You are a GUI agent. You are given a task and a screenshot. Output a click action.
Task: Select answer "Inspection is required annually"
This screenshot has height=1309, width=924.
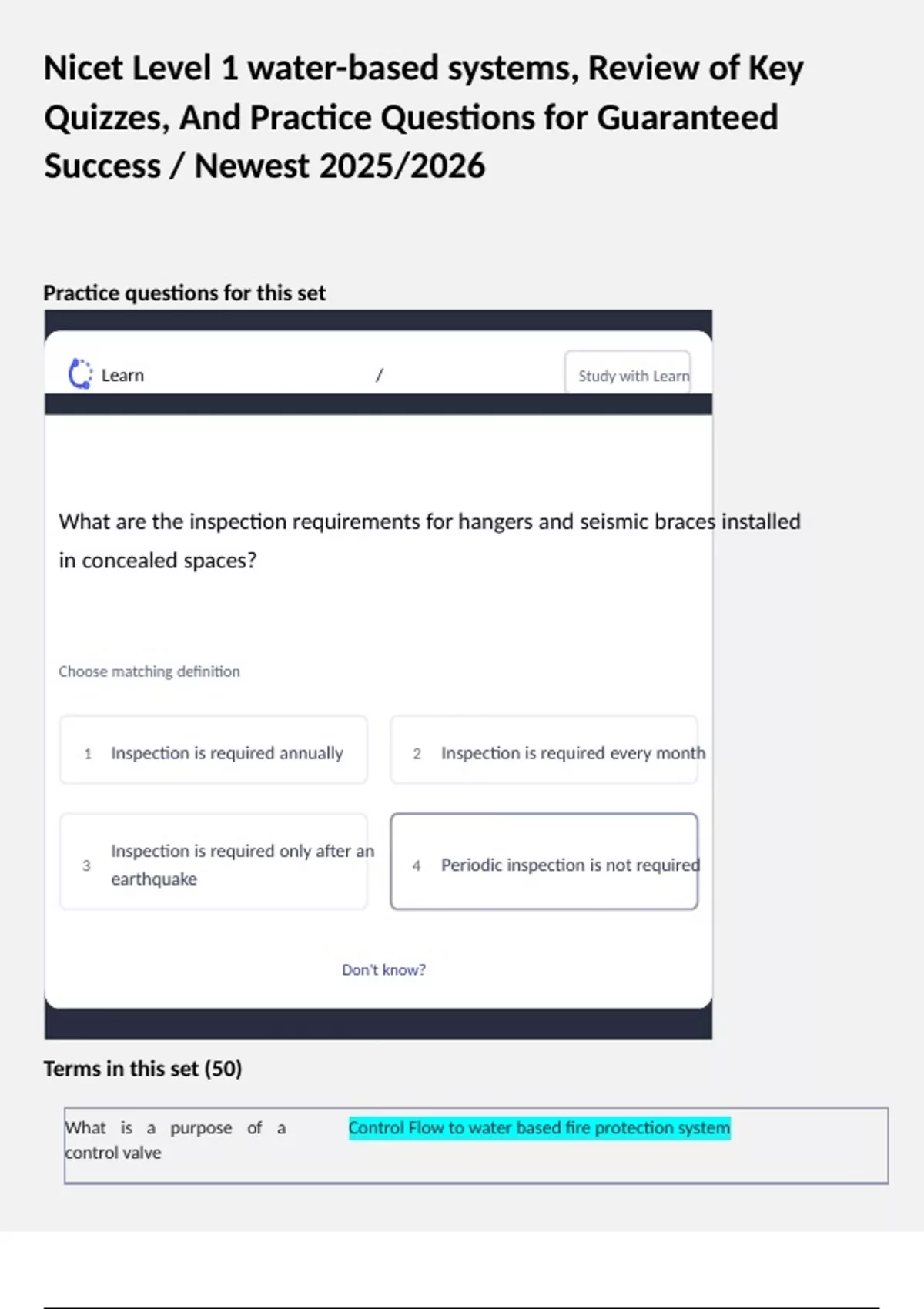point(213,751)
